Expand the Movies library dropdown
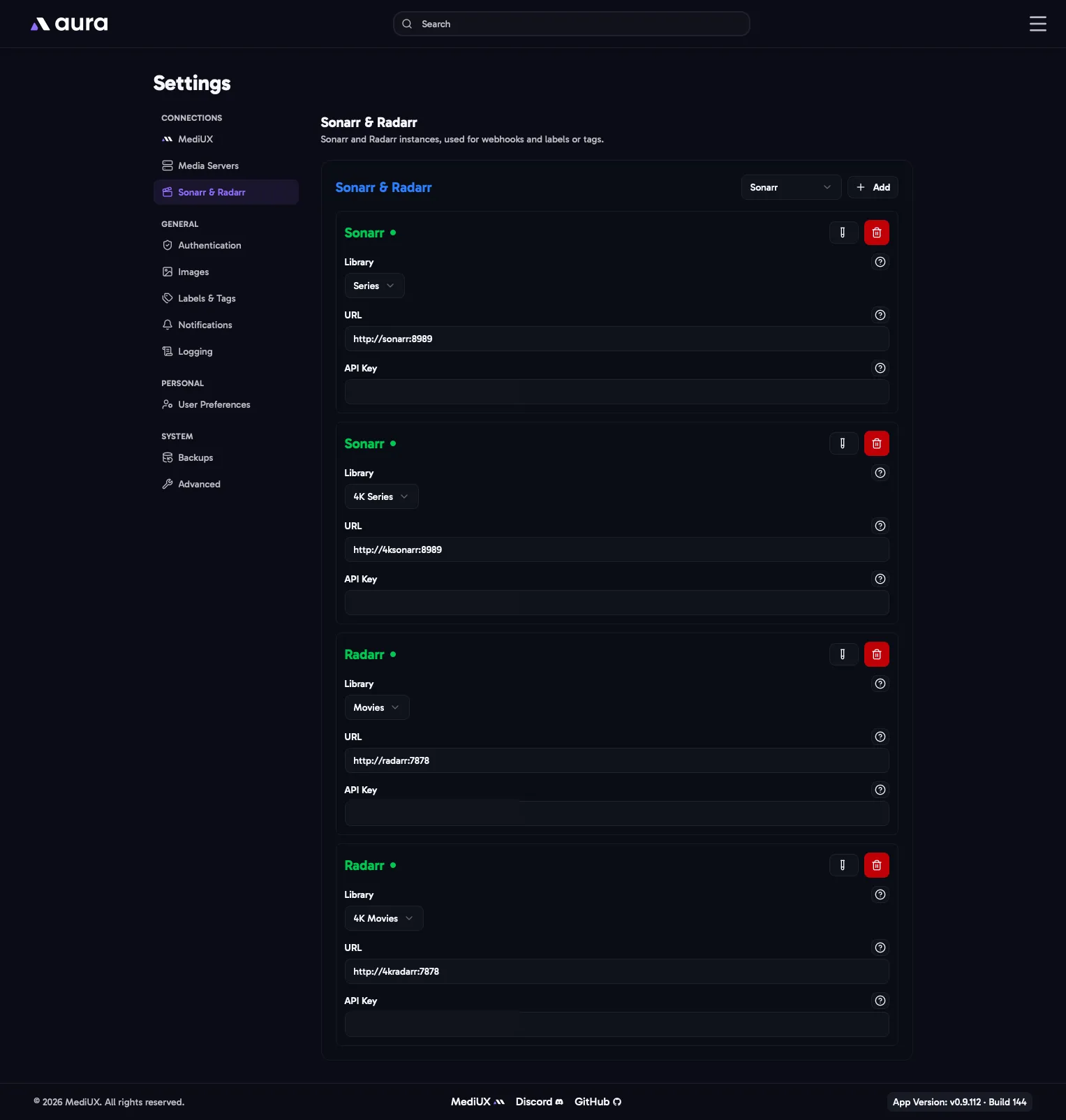Image resolution: width=1066 pixels, height=1120 pixels. (x=377, y=707)
